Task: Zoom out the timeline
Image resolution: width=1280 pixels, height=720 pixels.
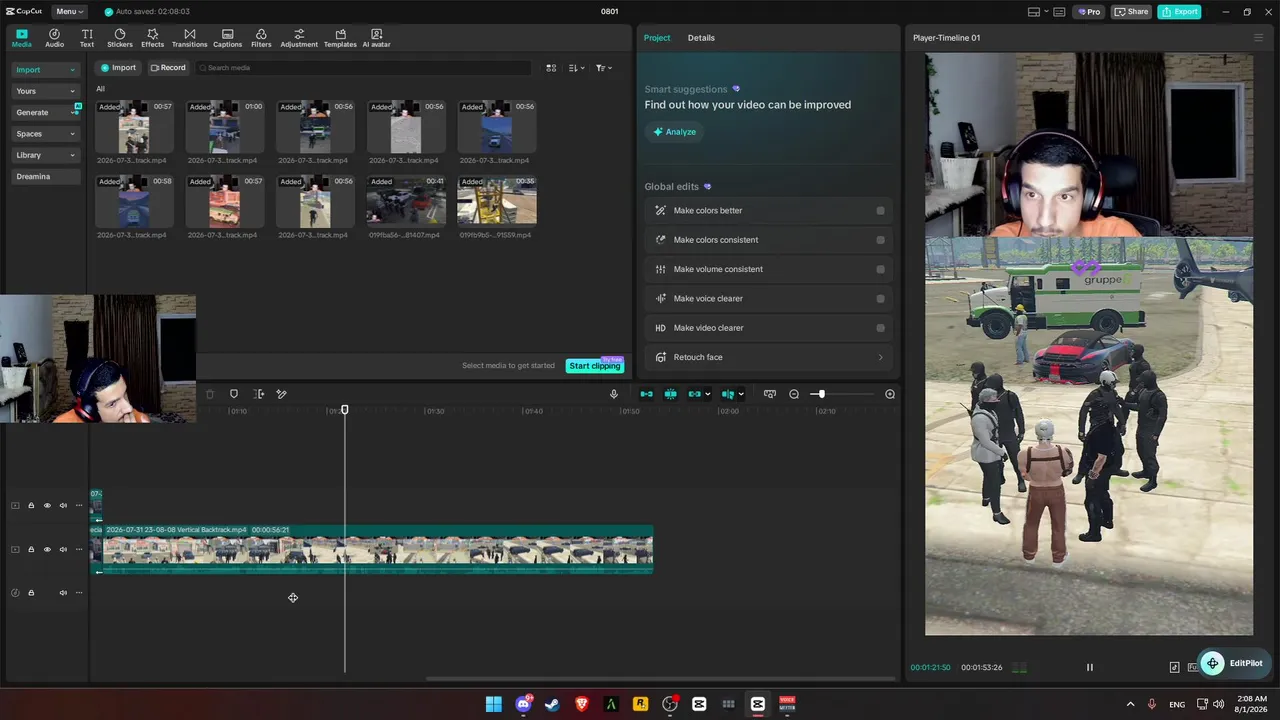Action: point(794,394)
